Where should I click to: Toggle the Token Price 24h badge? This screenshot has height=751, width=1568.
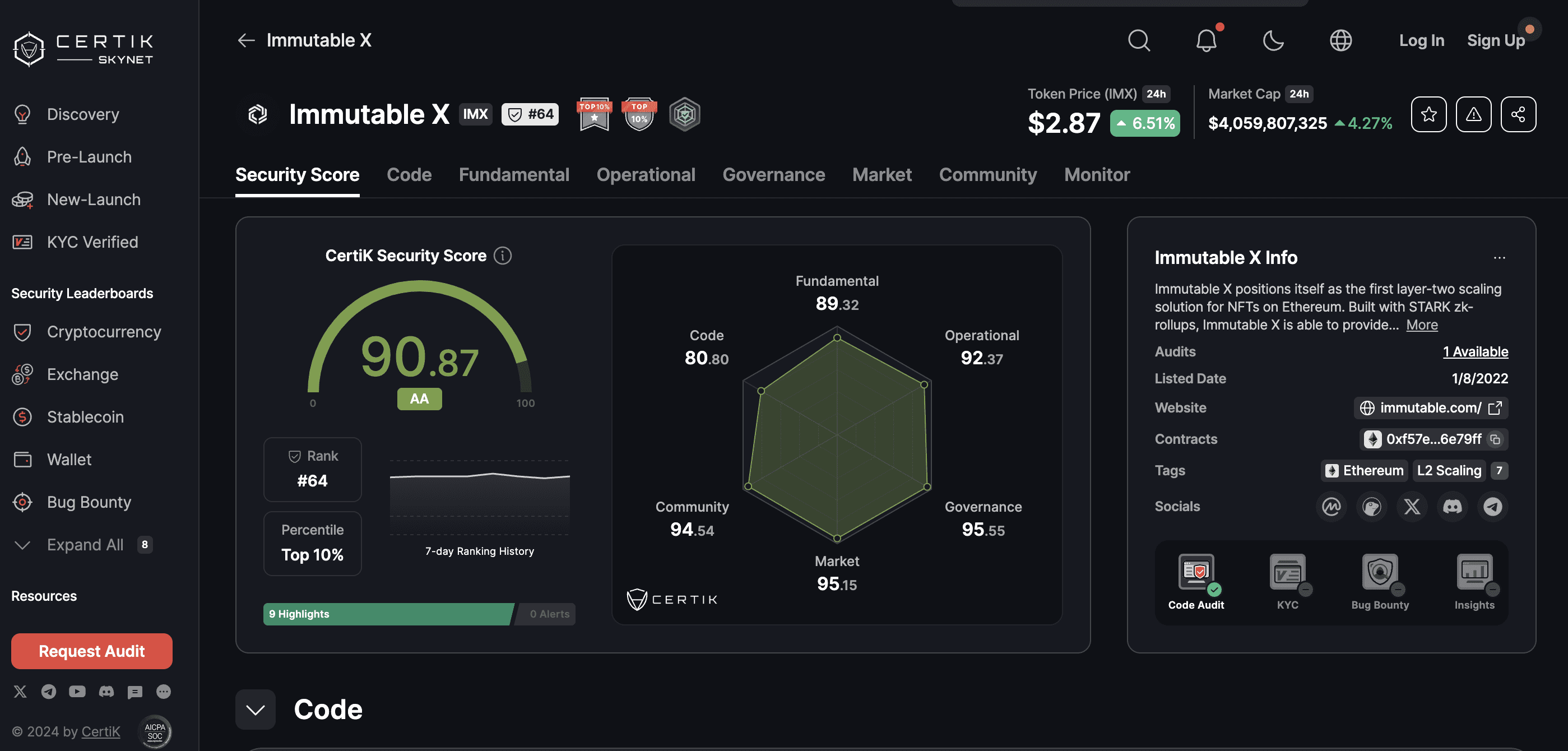pyautogui.click(x=1156, y=94)
